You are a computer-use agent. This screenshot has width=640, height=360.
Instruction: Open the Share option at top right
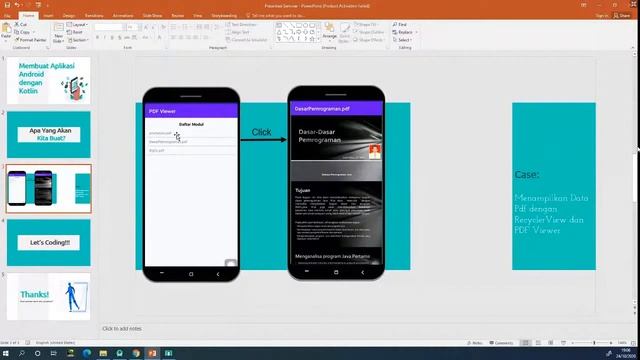622,16
